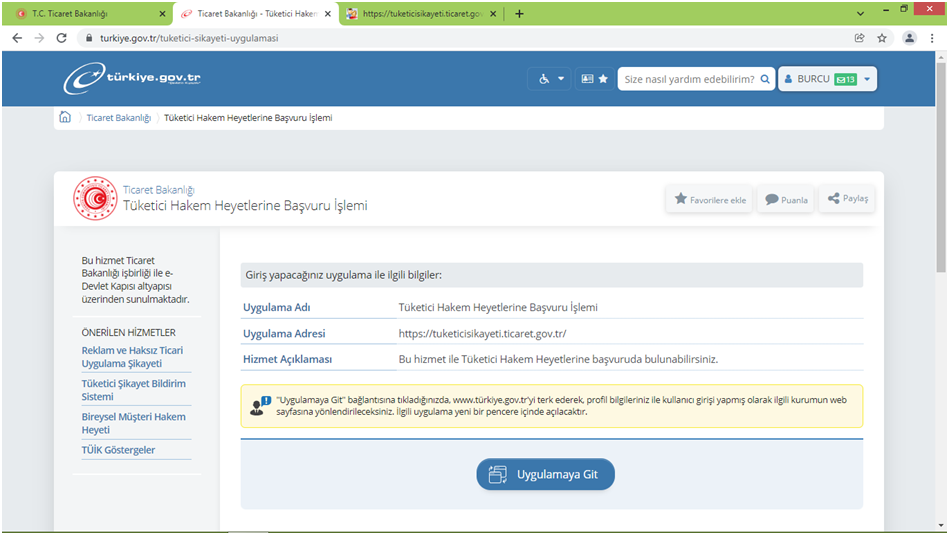949x535 pixels.
Task: Open Tüketici Şikayet Bildirim Sistemi link
Action: point(133,390)
